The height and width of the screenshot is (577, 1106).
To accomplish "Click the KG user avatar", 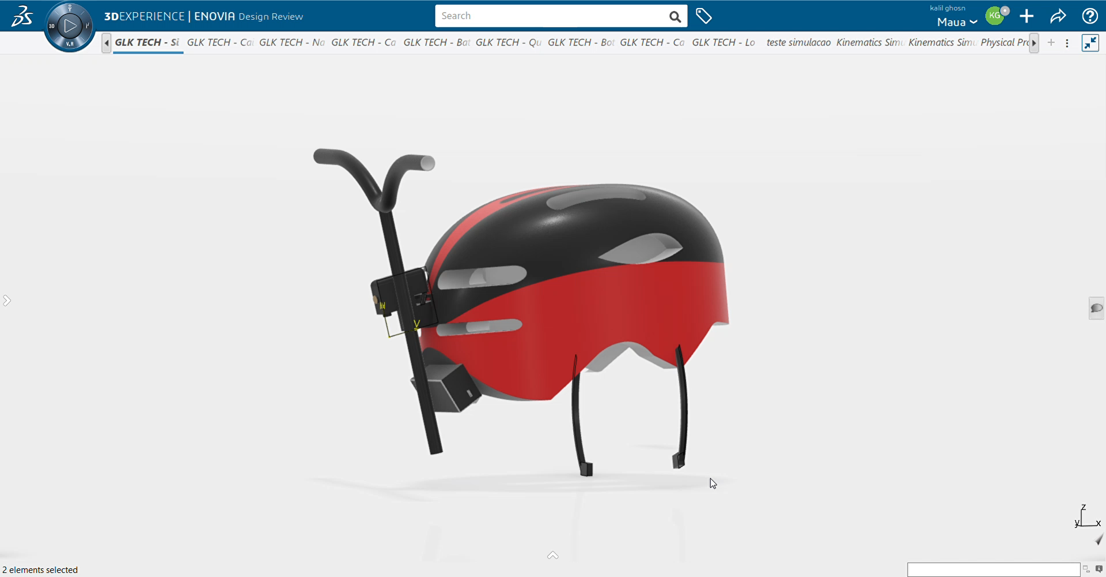I will point(995,15).
